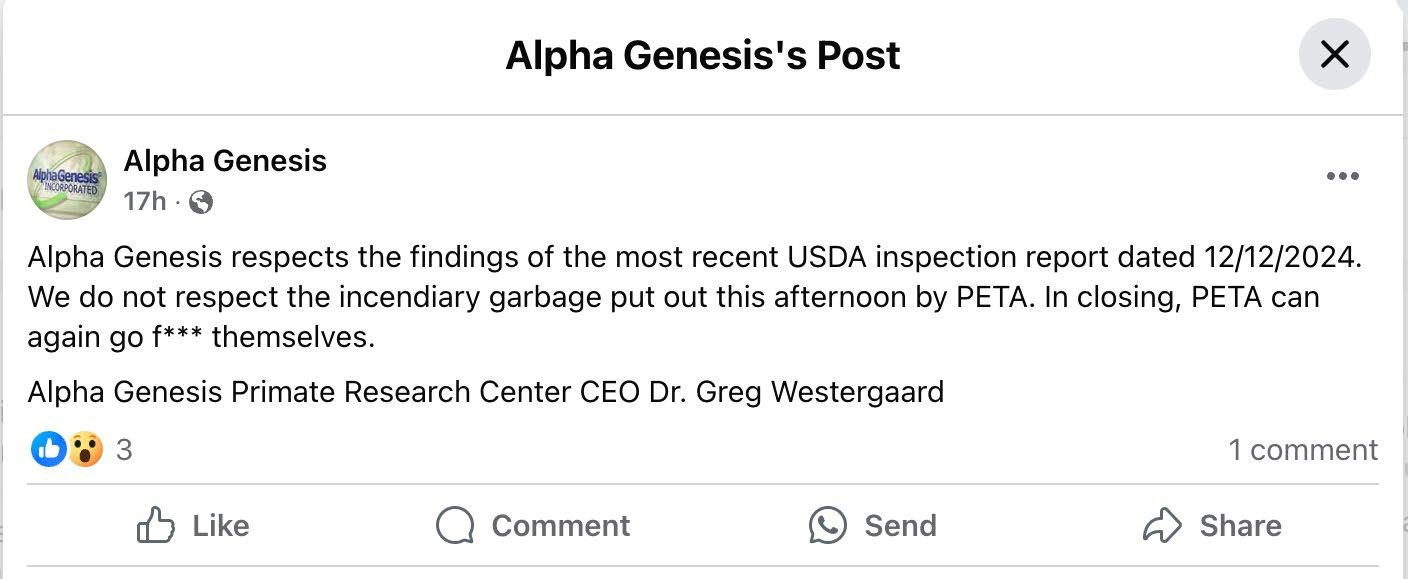Open the three-dot post options menu
1408x579 pixels.
1342,177
